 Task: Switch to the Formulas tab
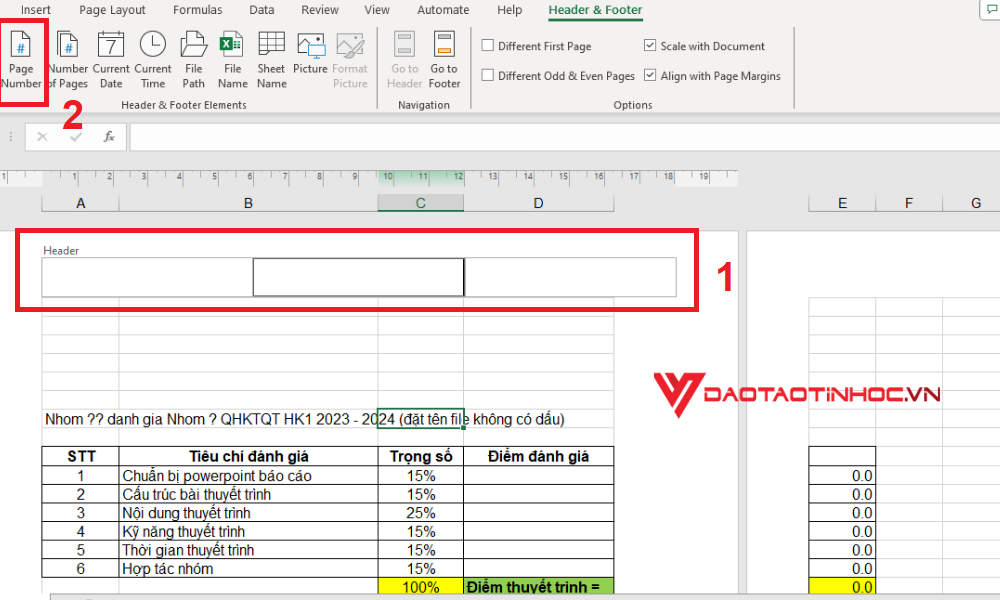click(x=198, y=10)
